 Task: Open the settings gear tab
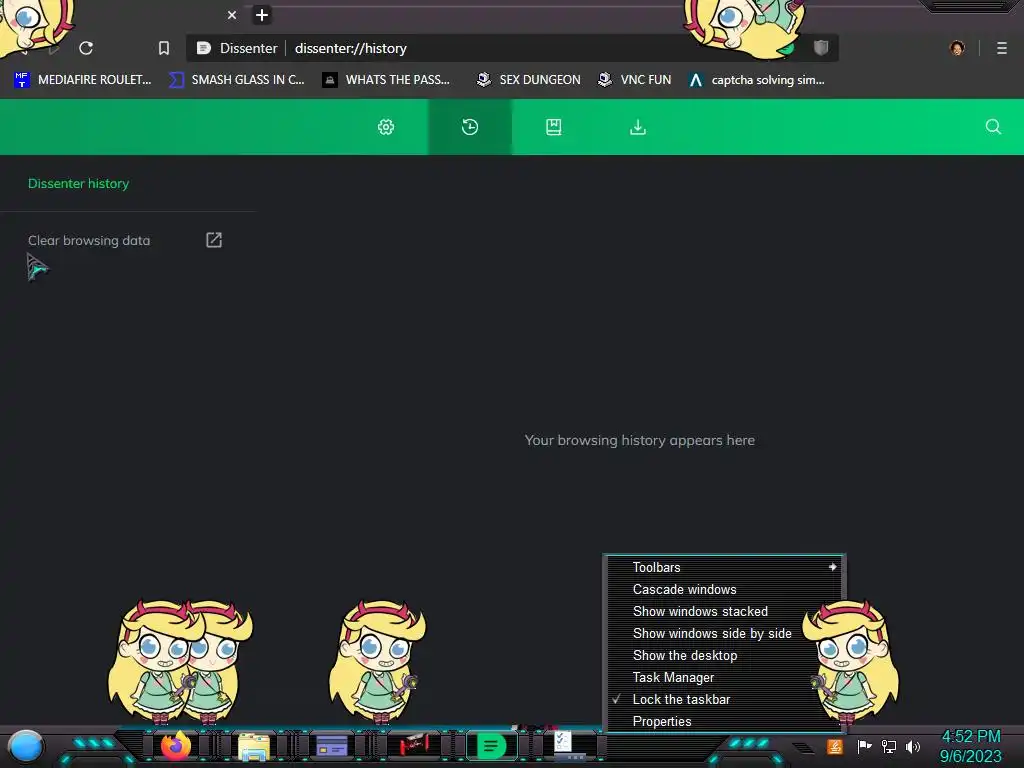pyautogui.click(x=386, y=127)
